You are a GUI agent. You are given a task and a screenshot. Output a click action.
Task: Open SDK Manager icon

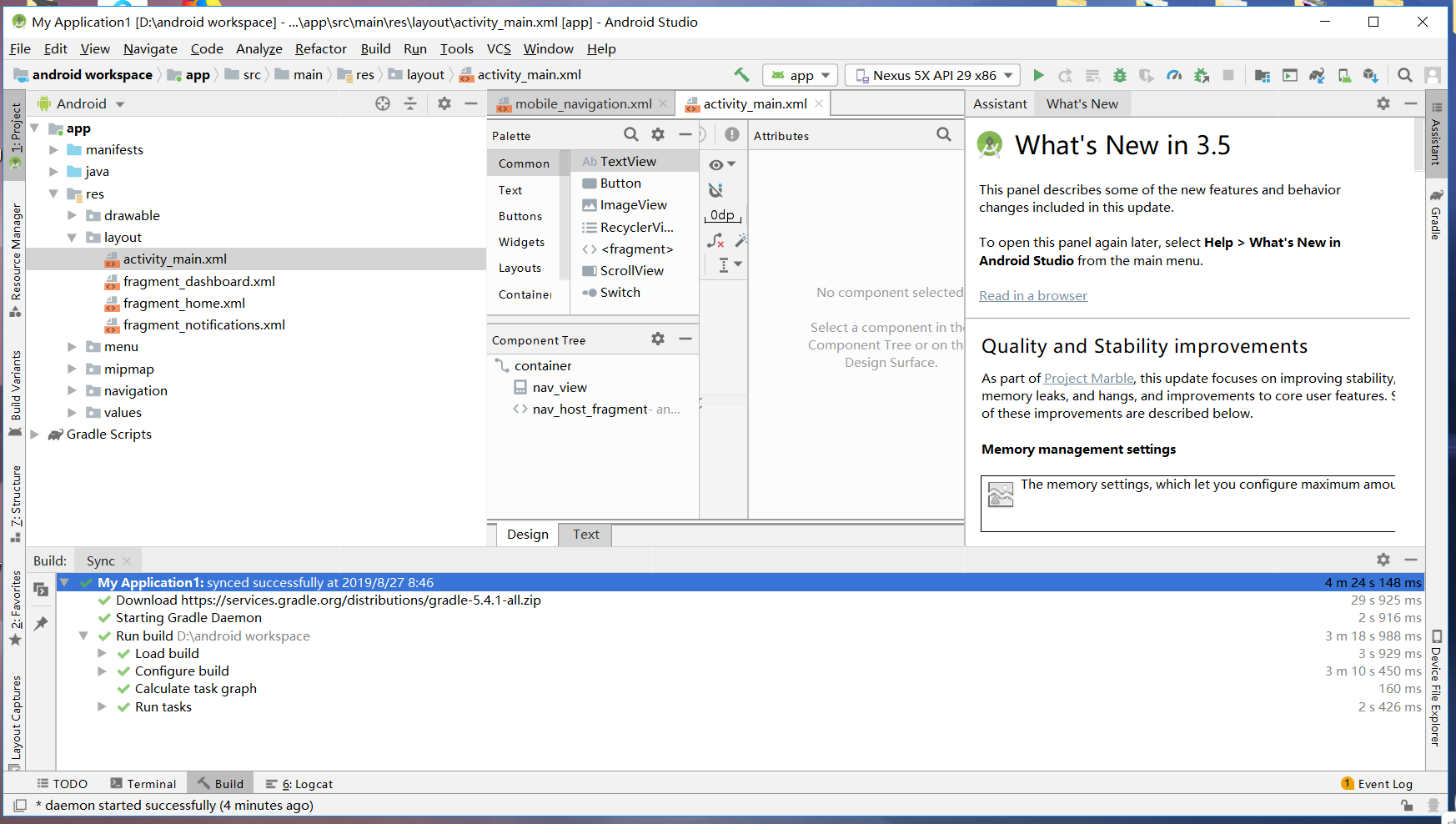point(1371,75)
